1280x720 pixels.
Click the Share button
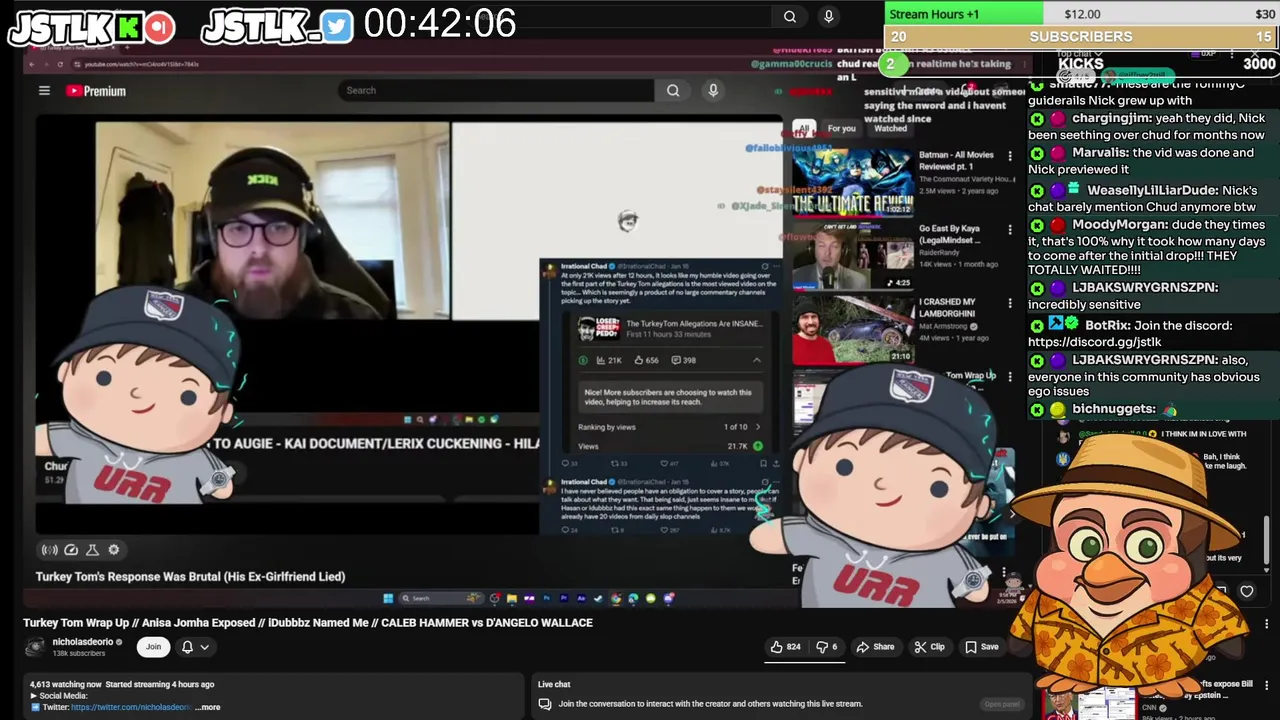pos(875,647)
